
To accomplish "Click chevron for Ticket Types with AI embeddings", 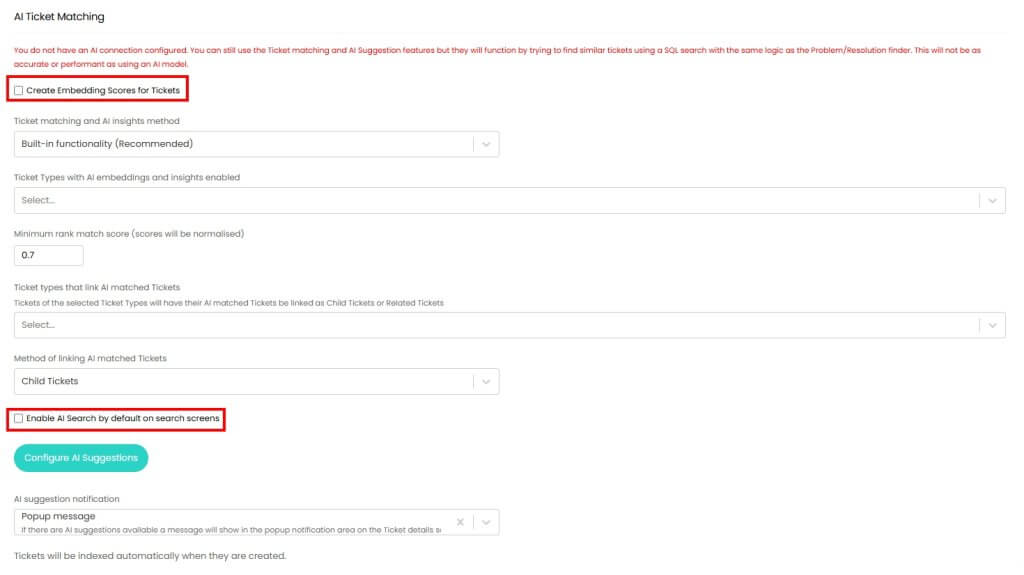I will pos(992,200).
